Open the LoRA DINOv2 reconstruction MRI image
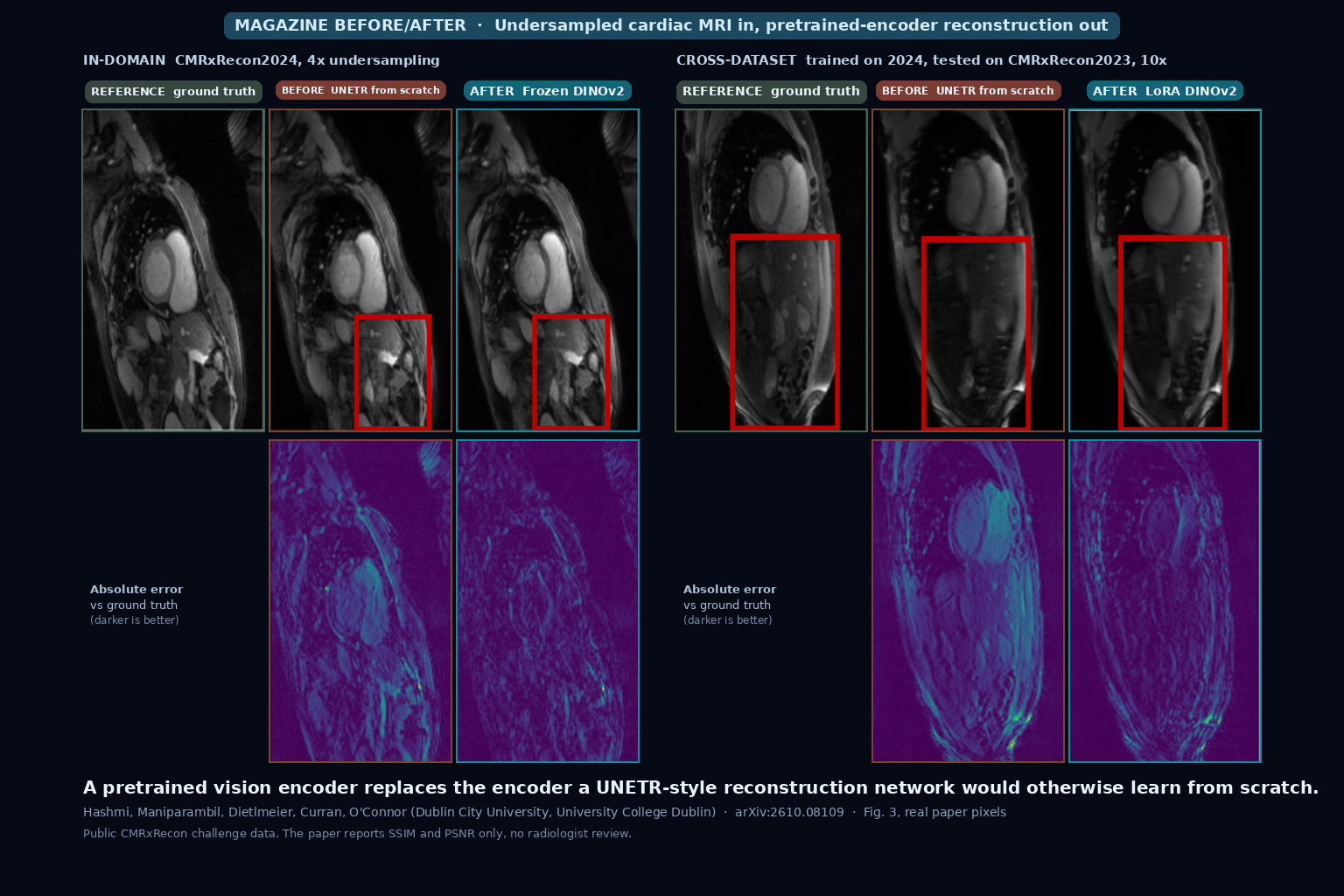The image size is (1344, 896). point(1165,270)
